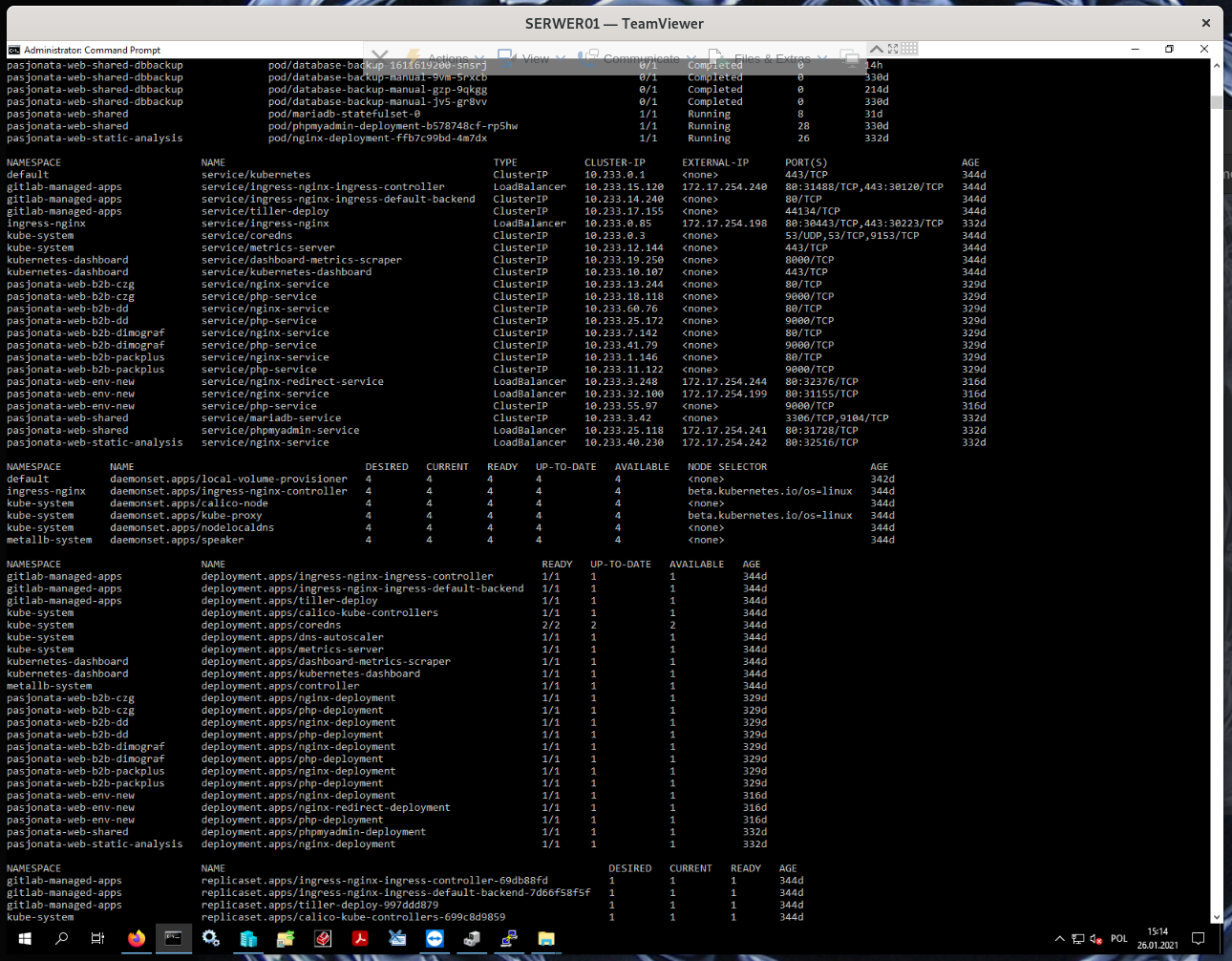The height and width of the screenshot is (961, 1232).
Task: Close the Administrator Command Prompt window
Action: [1203, 49]
